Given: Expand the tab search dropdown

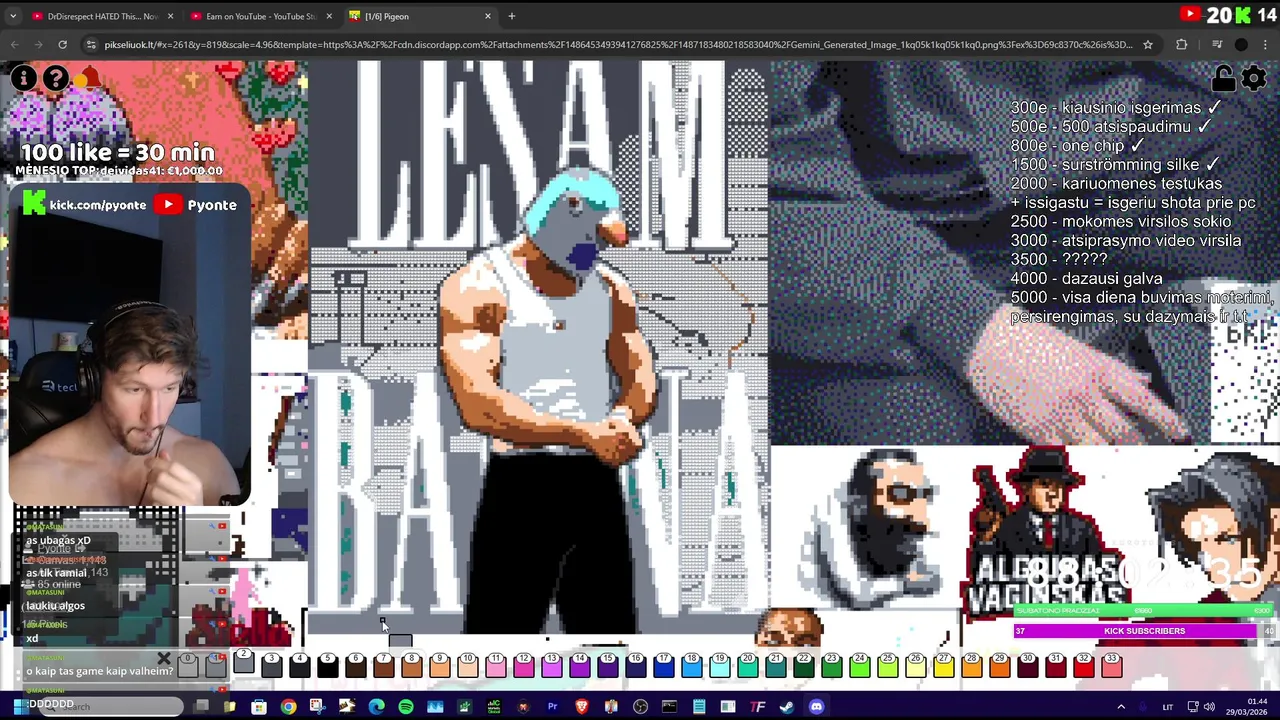Looking at the screenshot, I should coord(13,16).
